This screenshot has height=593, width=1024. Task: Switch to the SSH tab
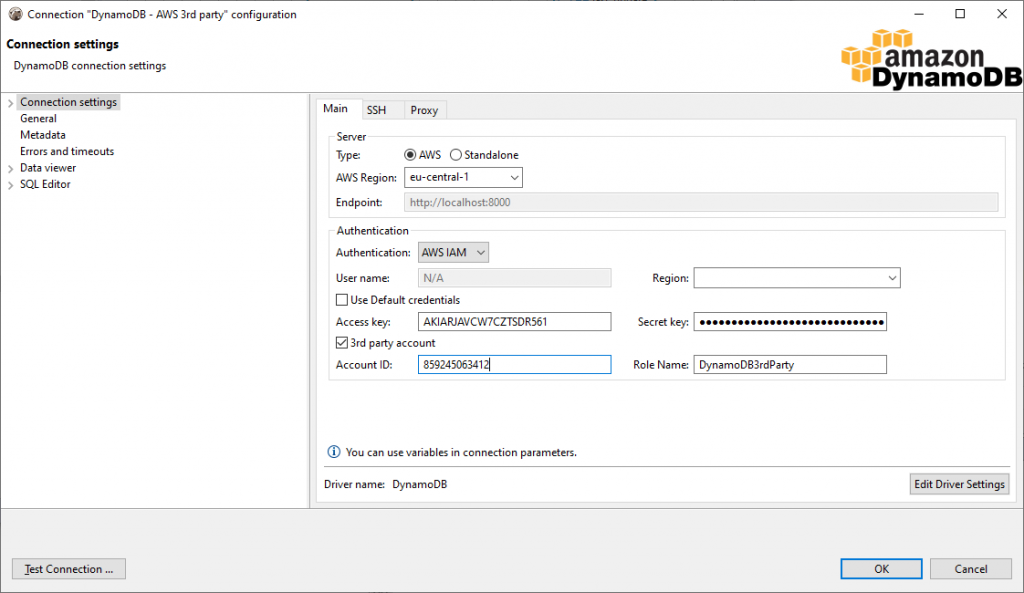click(376, 110)
